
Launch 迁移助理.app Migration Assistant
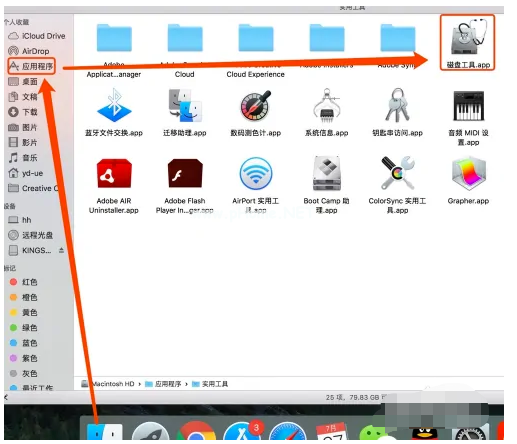[185, 105]
